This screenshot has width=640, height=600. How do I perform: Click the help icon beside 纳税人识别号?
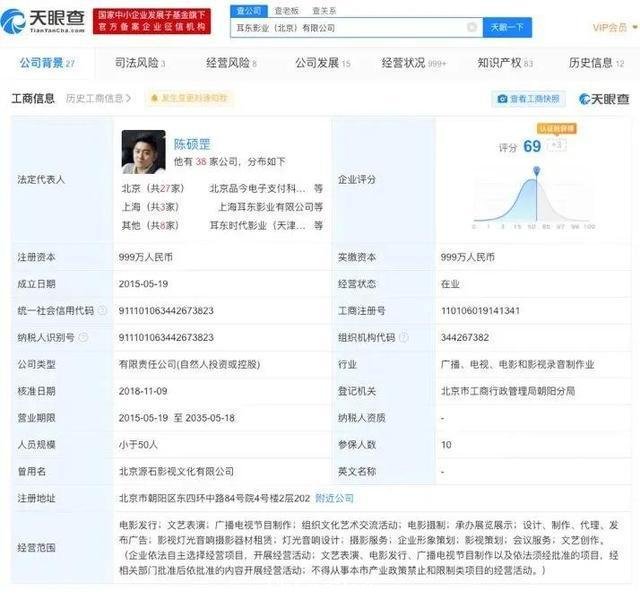(x=83, y=337)
